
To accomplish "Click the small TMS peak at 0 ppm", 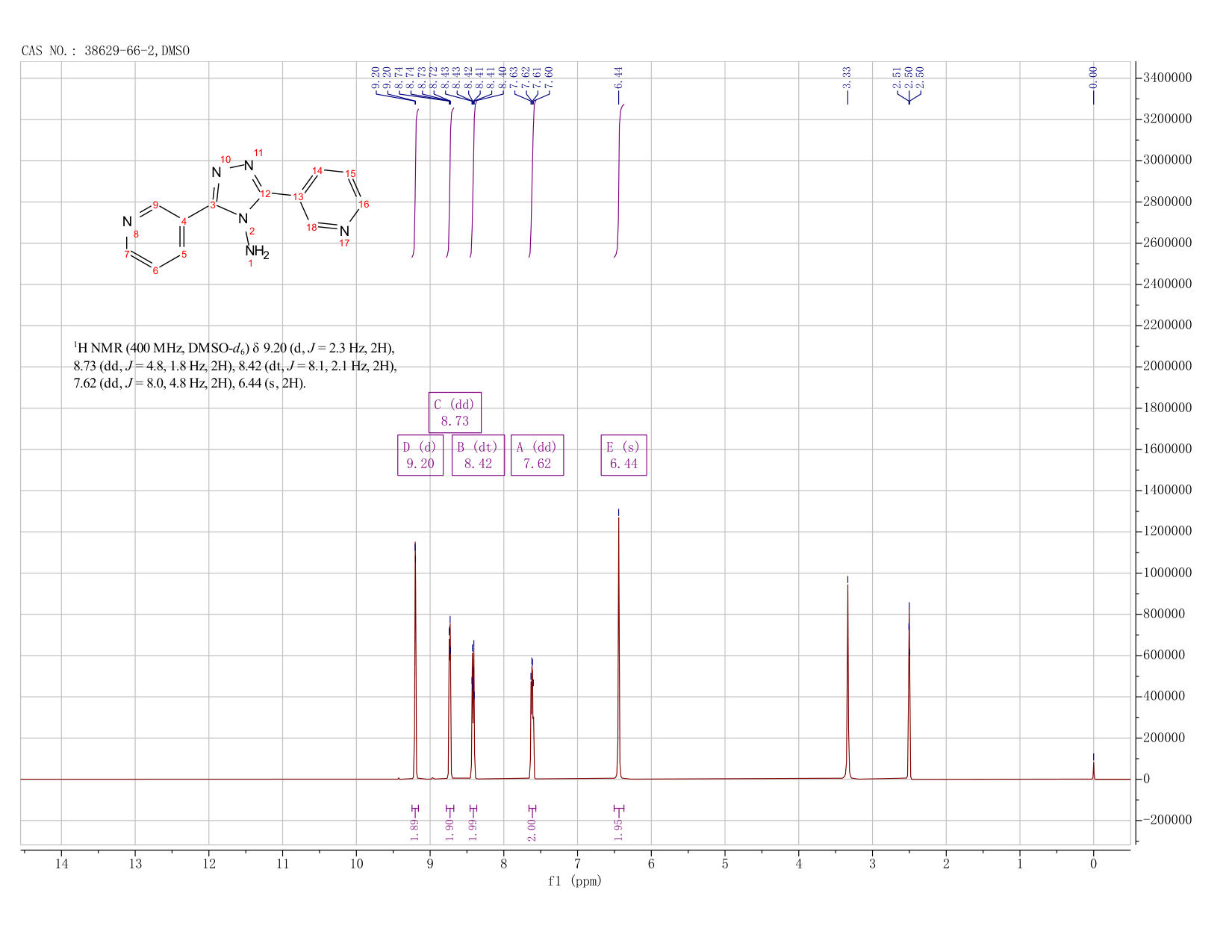I will 1093,769.
